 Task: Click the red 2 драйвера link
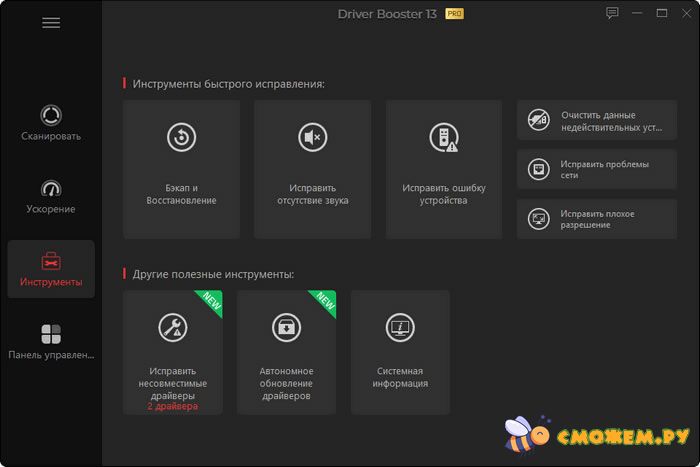pos(173,407)
